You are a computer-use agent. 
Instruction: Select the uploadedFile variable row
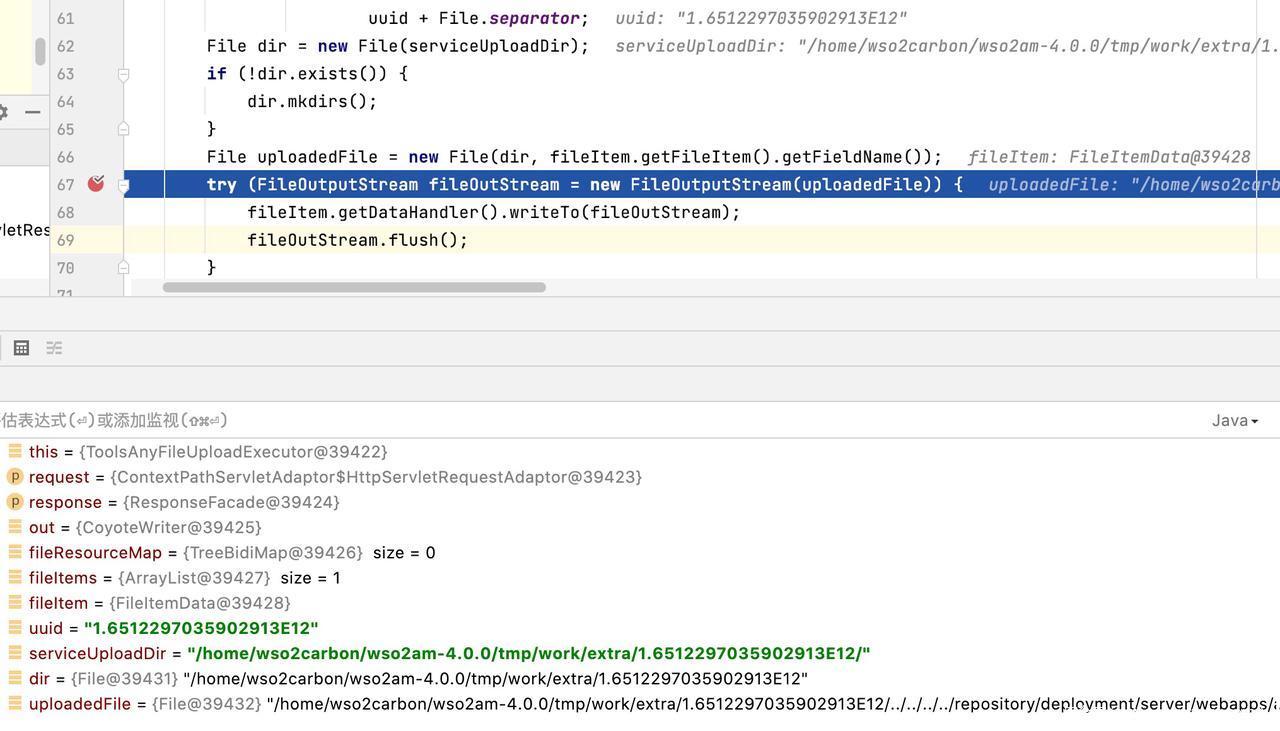point(640,704)
